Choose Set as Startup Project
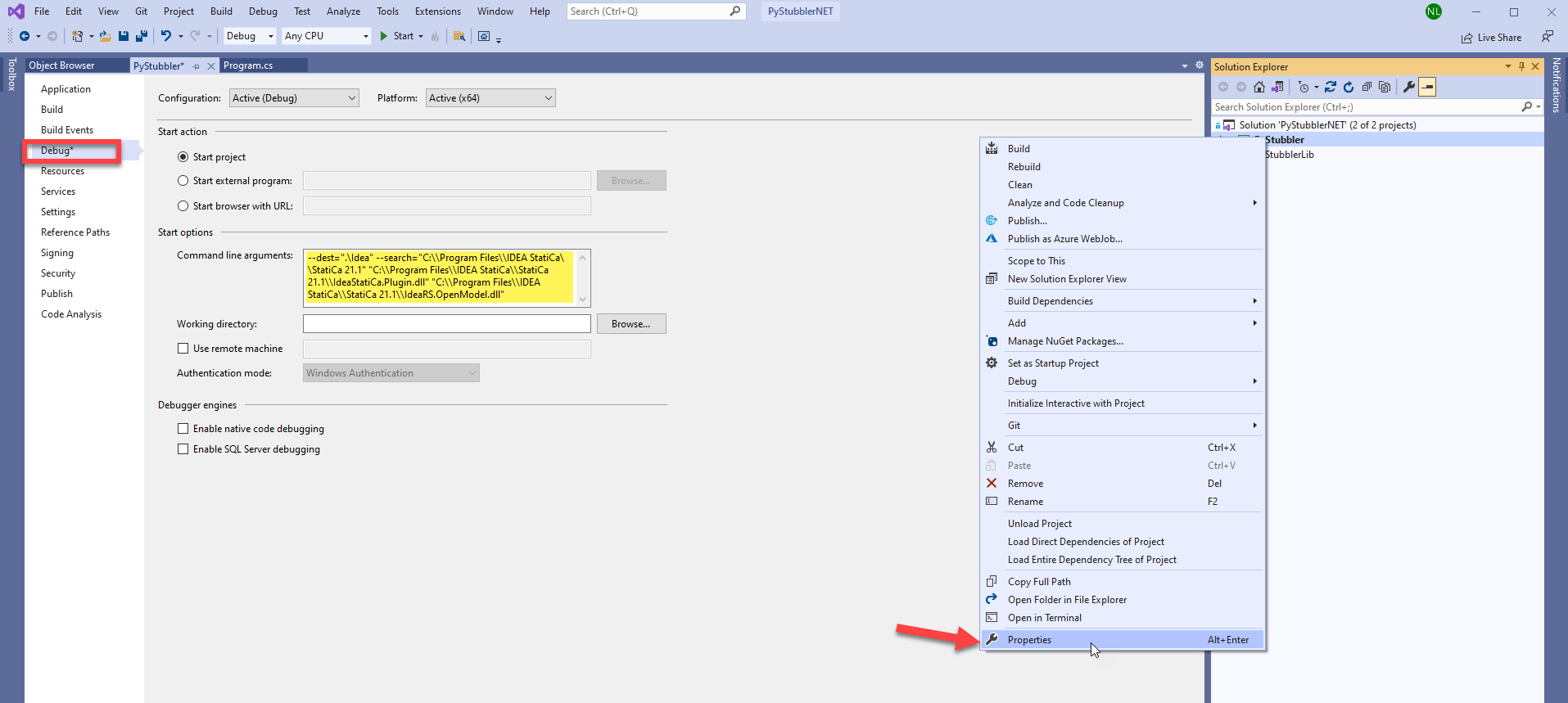This screenshot has width=1568, height=703. tap(1122, 363)
